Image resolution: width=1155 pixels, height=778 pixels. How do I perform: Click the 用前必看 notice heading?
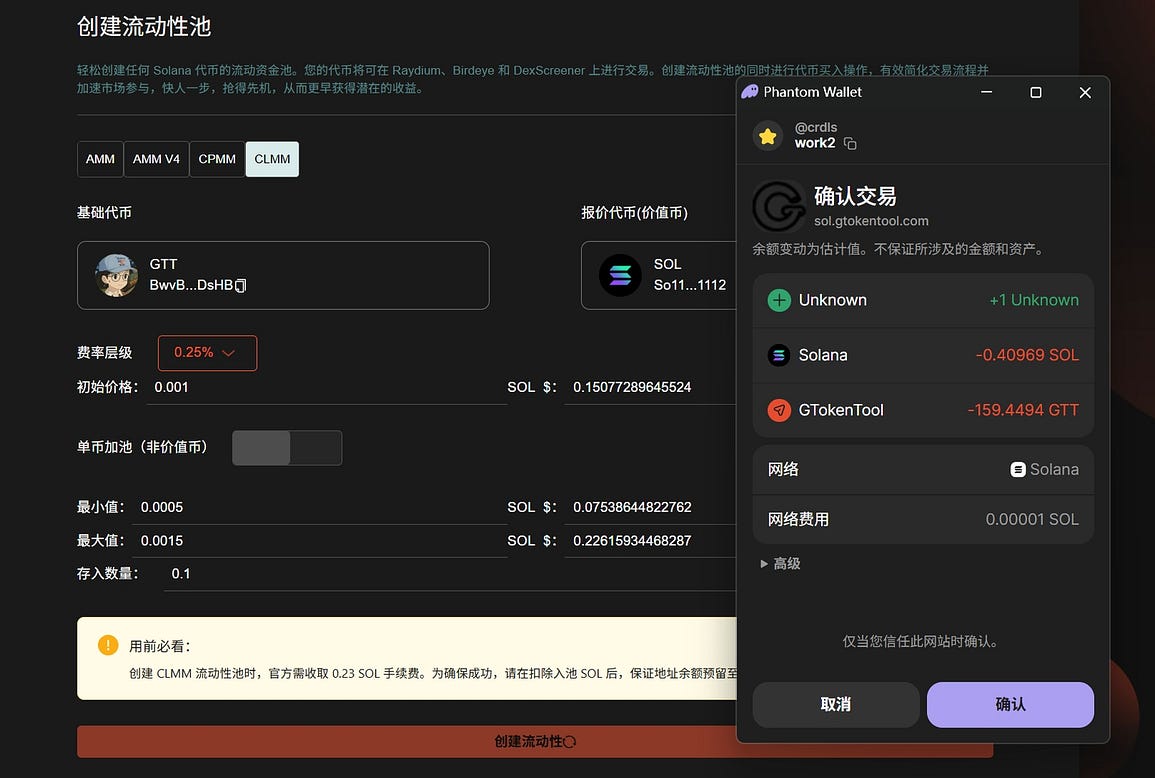(x=160, y=646)
